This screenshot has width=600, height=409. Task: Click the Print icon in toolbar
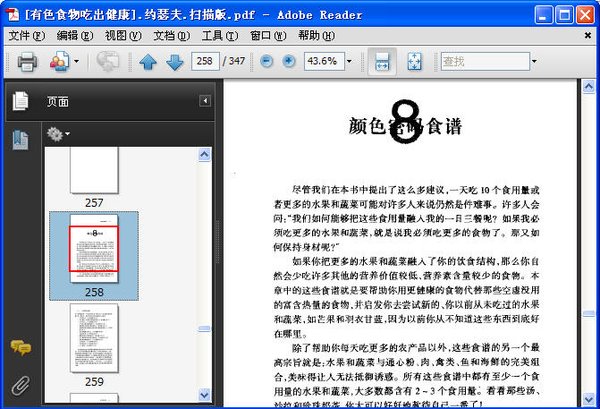[27, 61]
